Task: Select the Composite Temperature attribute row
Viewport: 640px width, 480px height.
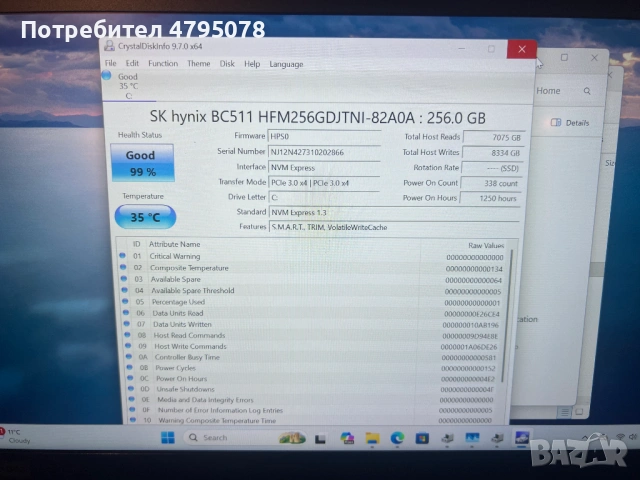Action: pos(312,268)
